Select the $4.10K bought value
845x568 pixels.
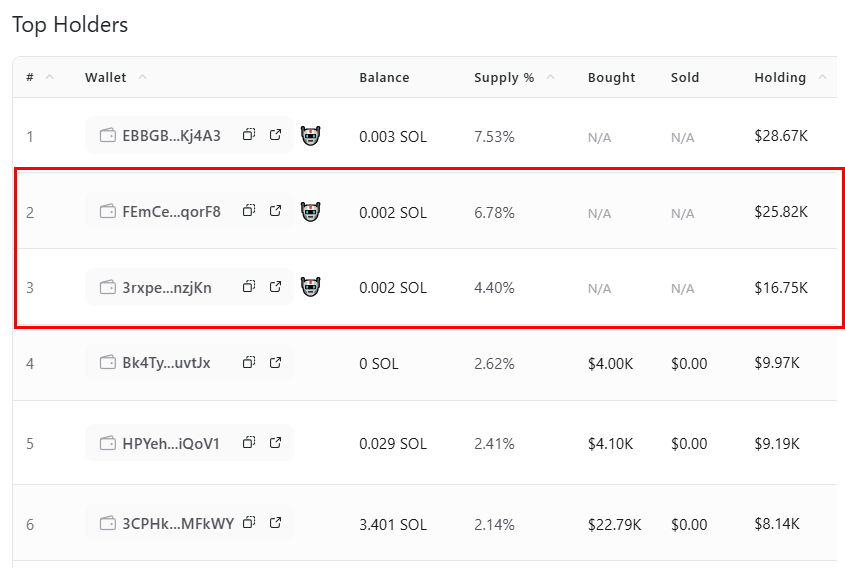click(611, 444)
